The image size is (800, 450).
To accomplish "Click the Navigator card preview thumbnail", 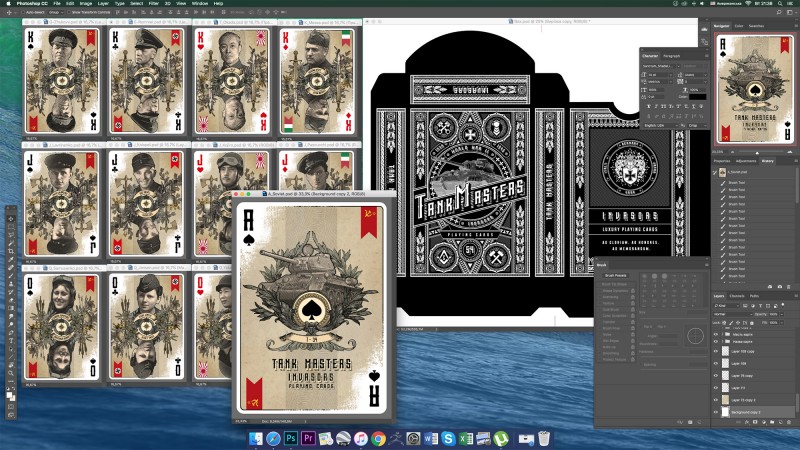I will point(755,88).
